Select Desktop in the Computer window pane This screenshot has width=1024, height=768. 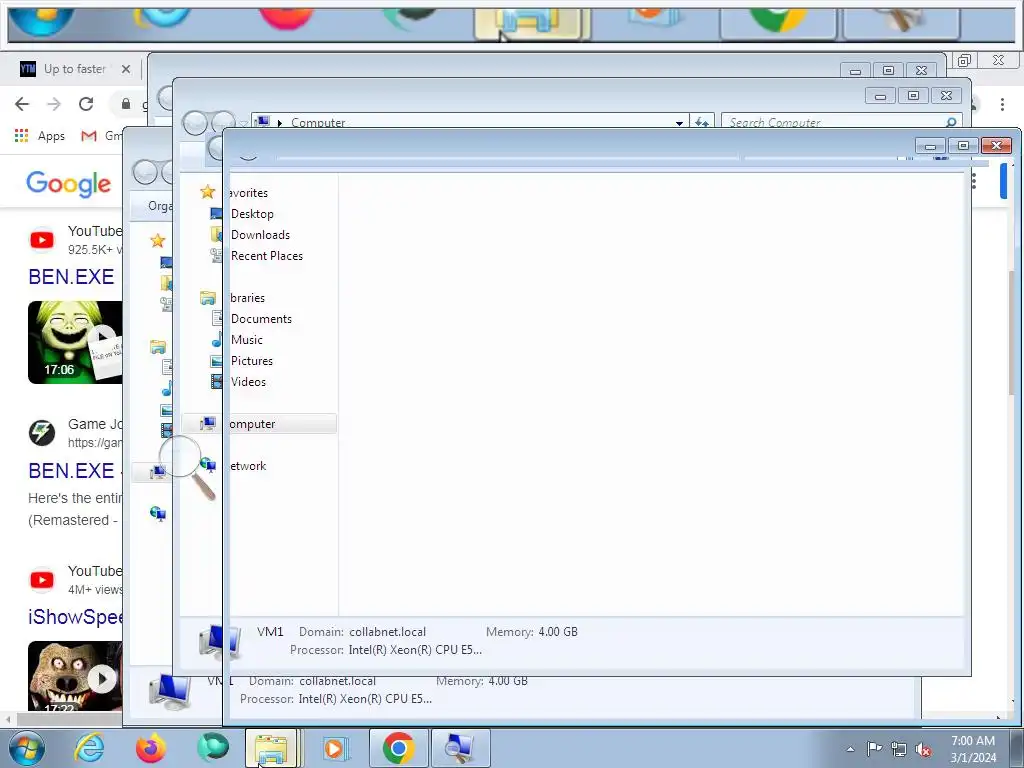pyautogui.click(x=252, y=214)
